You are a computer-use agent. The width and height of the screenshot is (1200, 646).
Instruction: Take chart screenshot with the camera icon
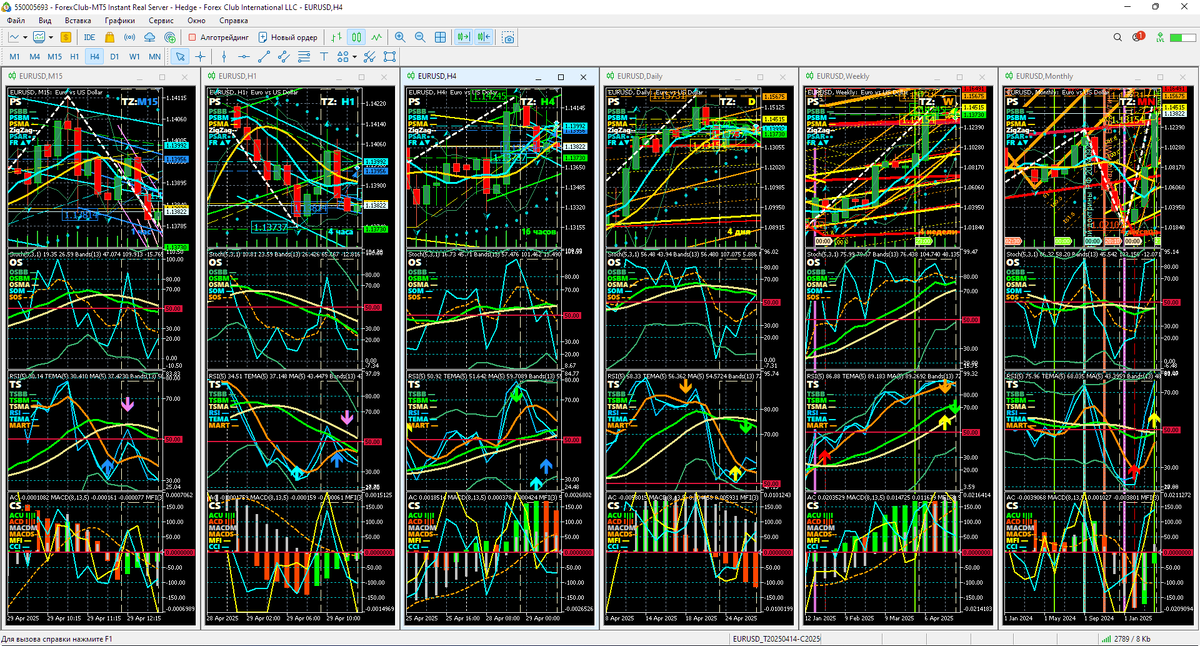pyautogui.click(x=508, y=37)
